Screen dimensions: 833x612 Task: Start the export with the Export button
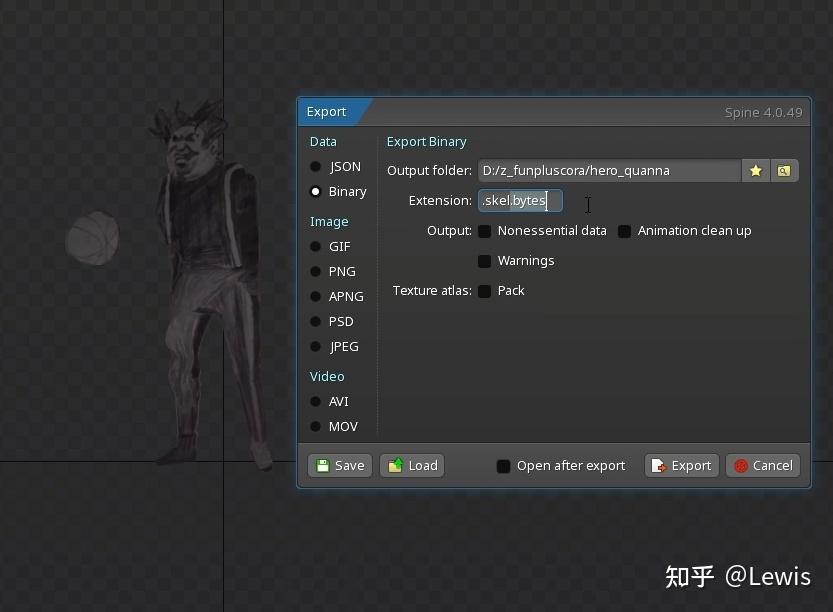(x=682, y=466)
